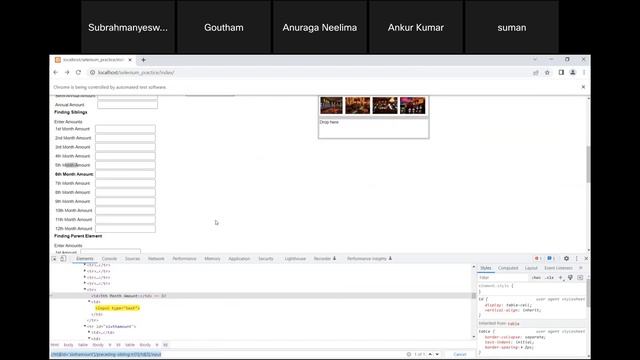640x360 pixels.
Task: Open the Chrome side panel icon
Action: [561, 72]
